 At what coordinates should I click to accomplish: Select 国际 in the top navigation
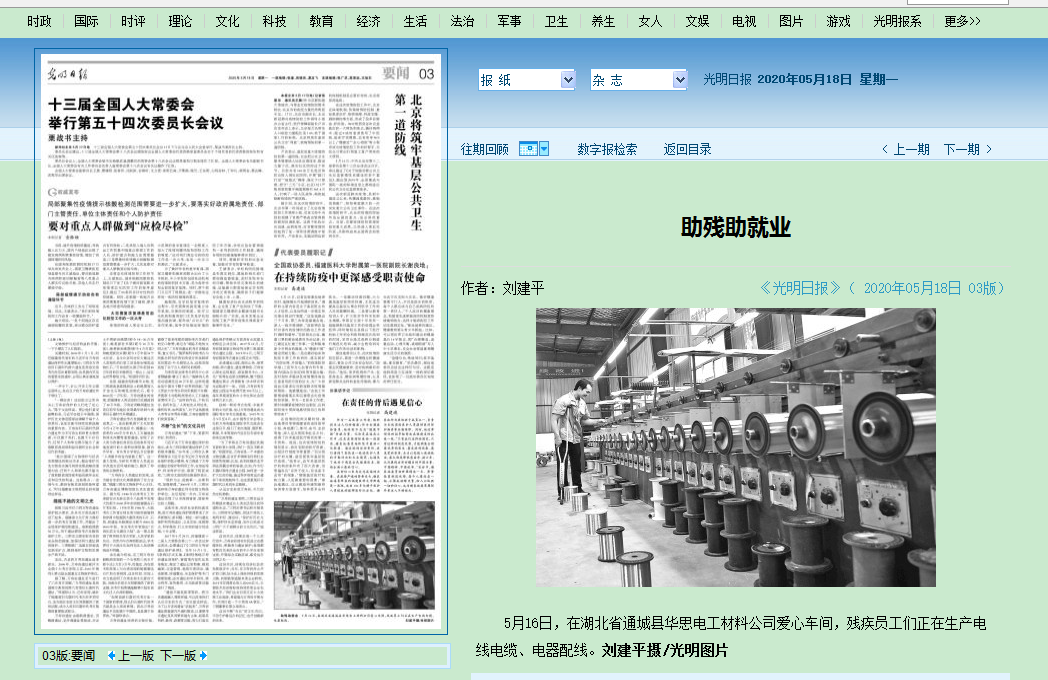coord(87,21)
